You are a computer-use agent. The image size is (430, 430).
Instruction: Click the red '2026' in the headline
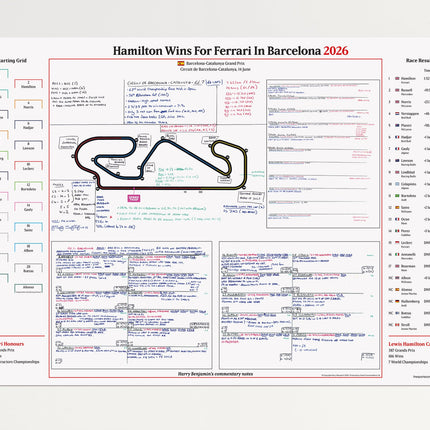[x=336, y=51]
